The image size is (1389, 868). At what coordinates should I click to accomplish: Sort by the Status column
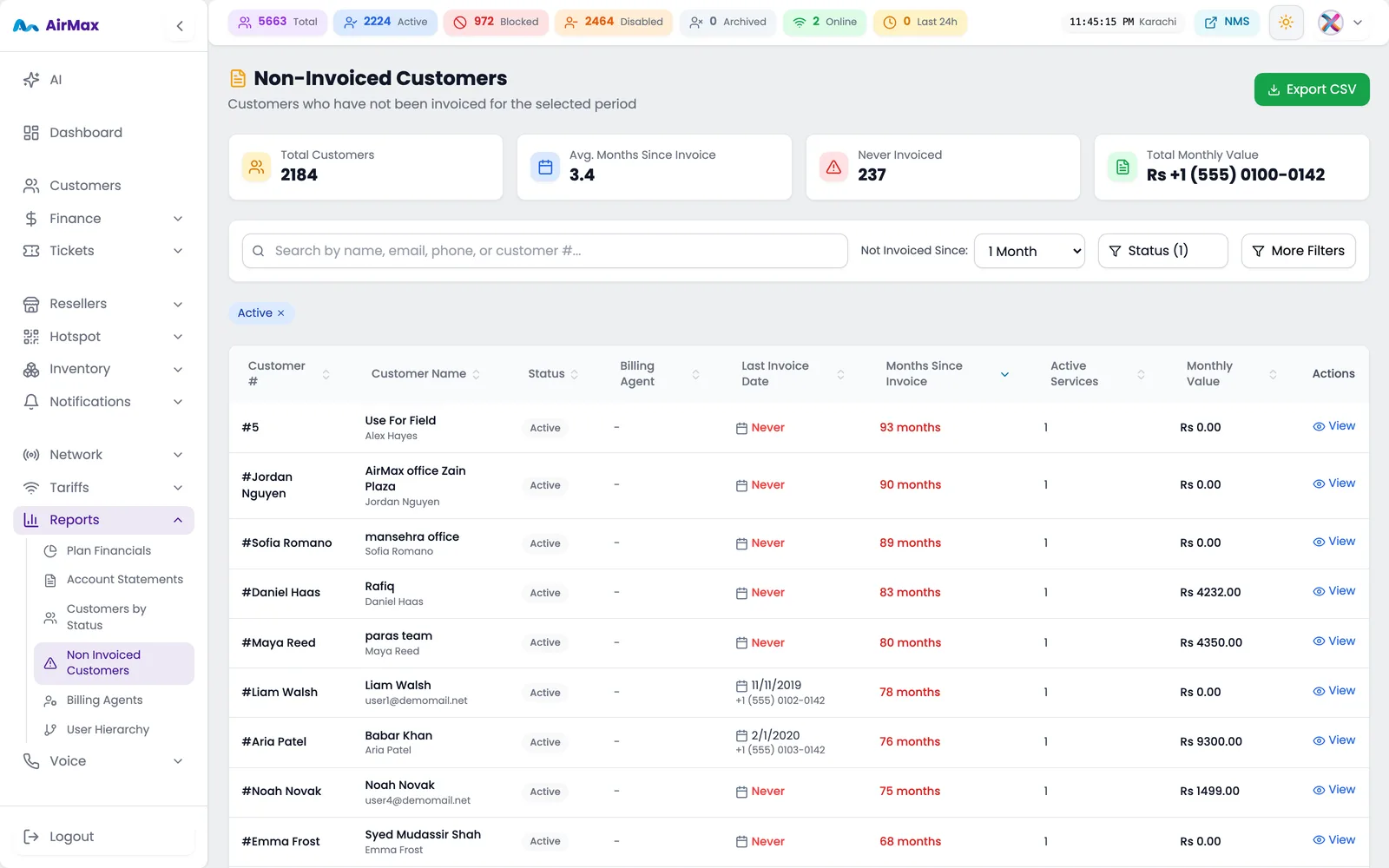[x=553, y=374]
